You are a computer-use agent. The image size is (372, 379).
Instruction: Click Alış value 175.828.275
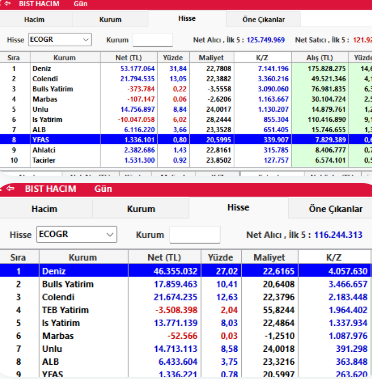pyautogui.click(x=326, y=69)
